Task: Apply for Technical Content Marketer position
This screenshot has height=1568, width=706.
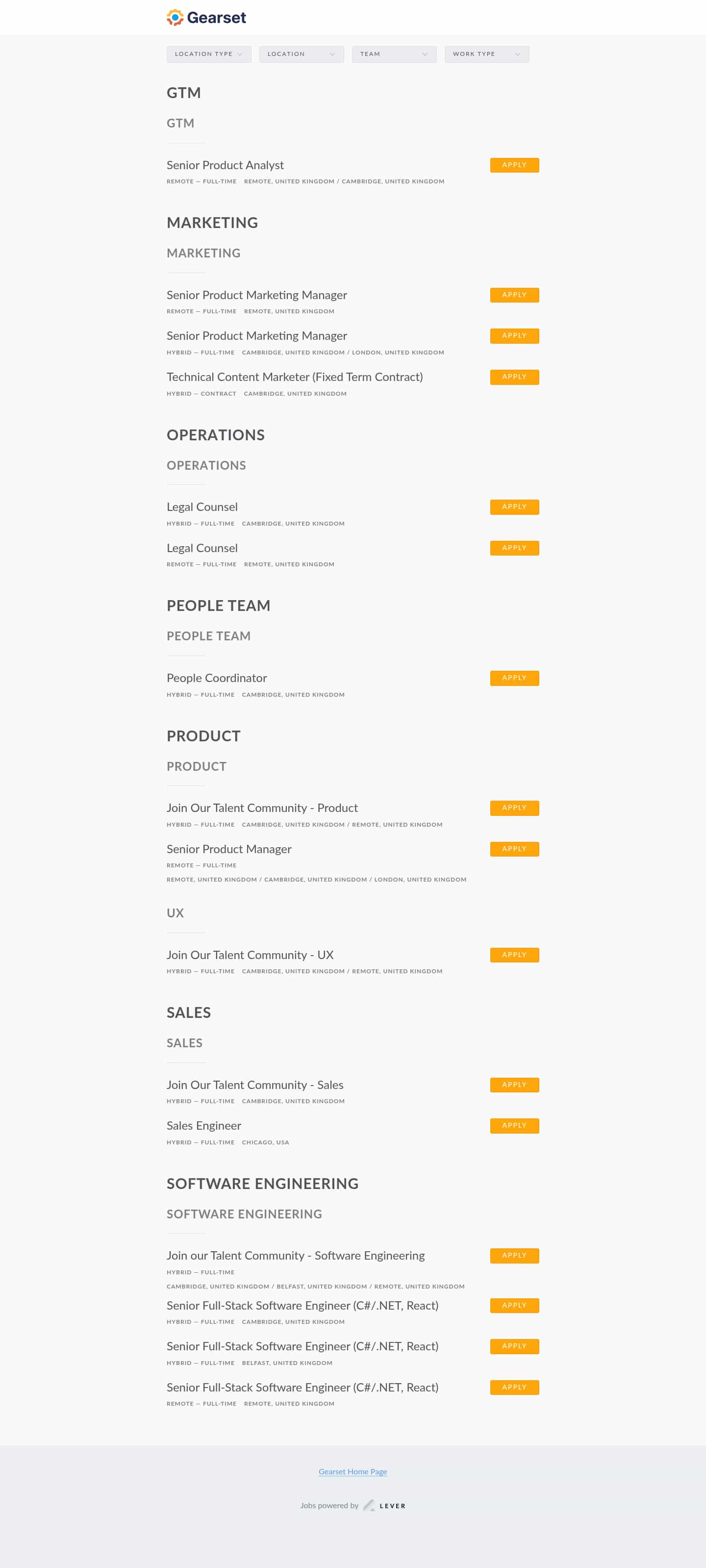Action: click(x=514, y=377)
